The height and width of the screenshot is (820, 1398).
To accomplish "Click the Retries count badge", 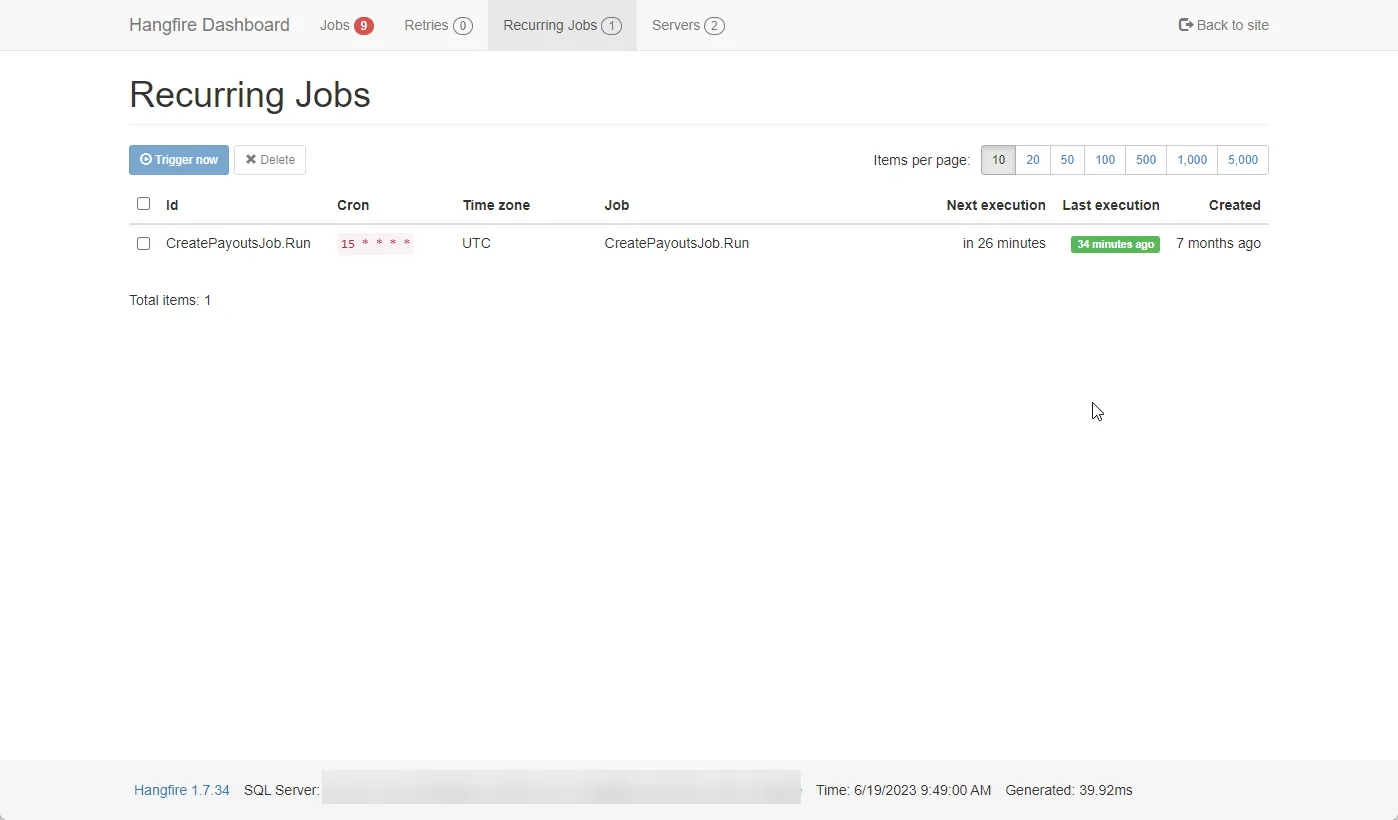I will (462, 26).
